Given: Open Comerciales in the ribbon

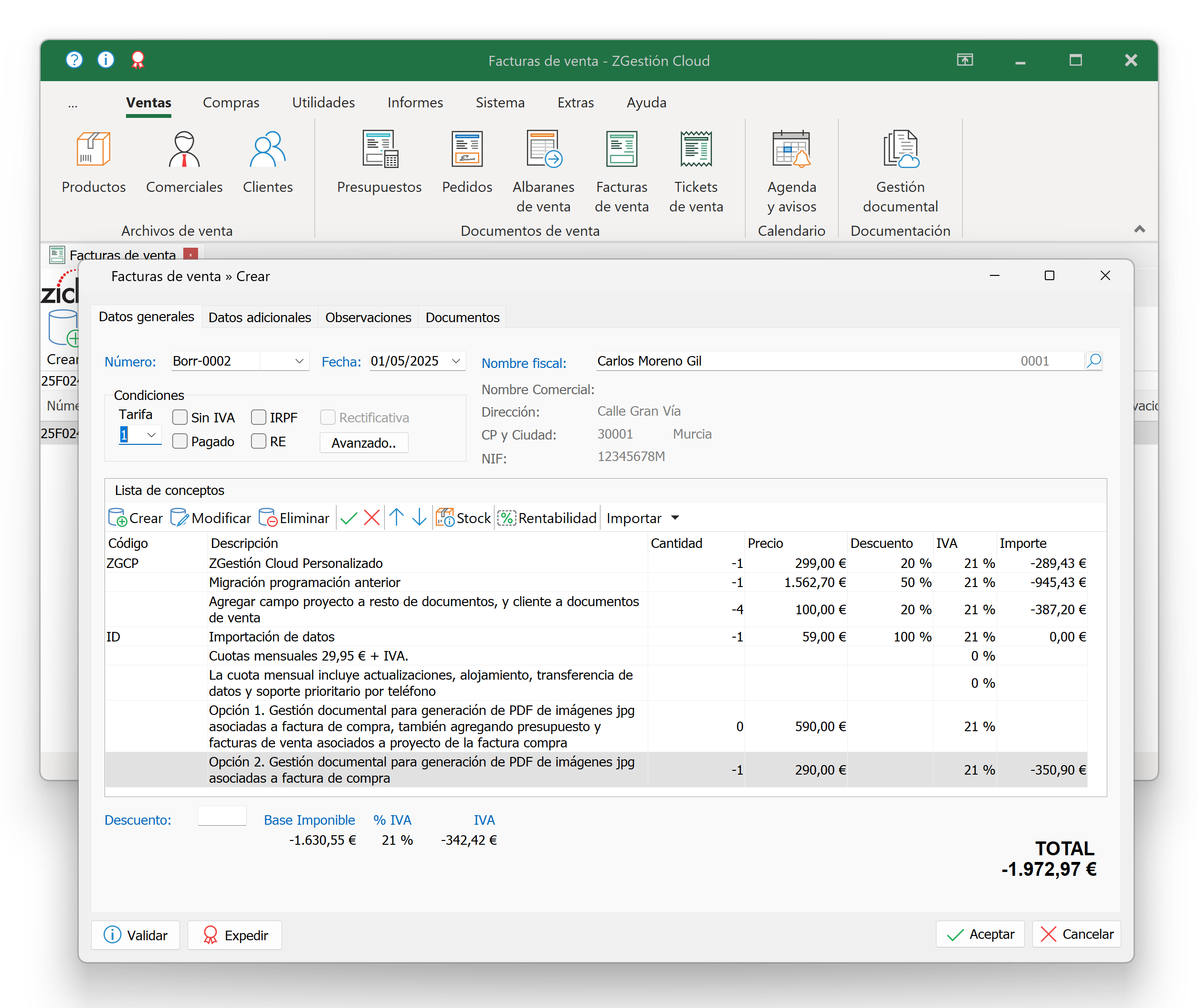Looking at the screenshot, I should coord(184,162).
